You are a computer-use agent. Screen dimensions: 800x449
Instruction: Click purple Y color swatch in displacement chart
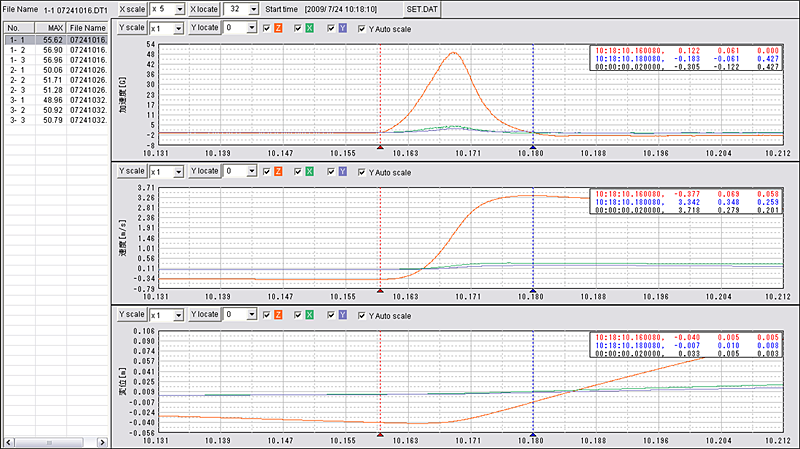342,315
